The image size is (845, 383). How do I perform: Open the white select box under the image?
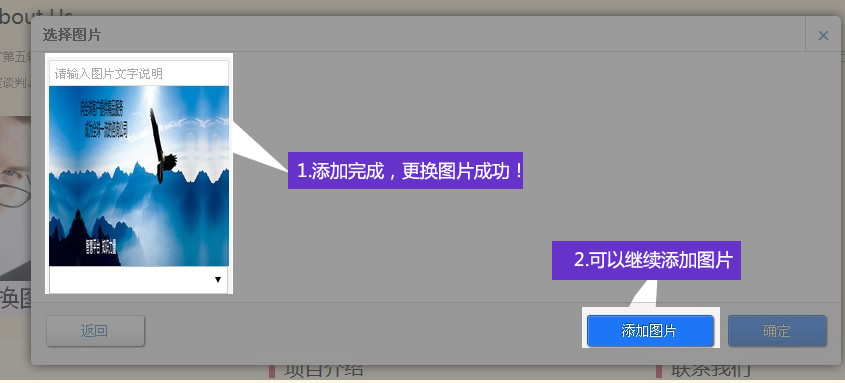click(x=139, y=280)
